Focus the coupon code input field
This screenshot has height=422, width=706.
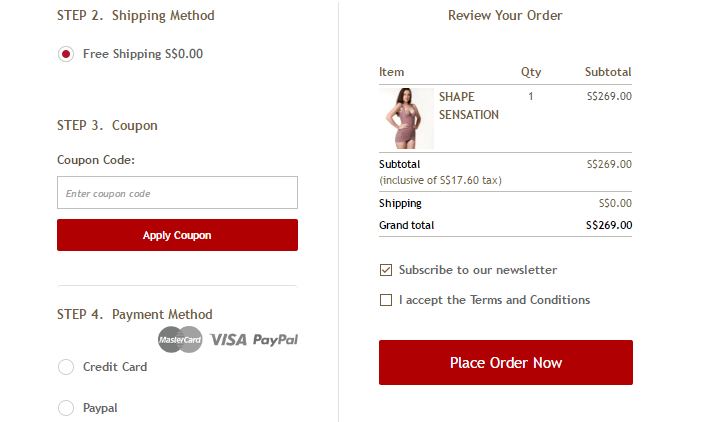(177, 193)
